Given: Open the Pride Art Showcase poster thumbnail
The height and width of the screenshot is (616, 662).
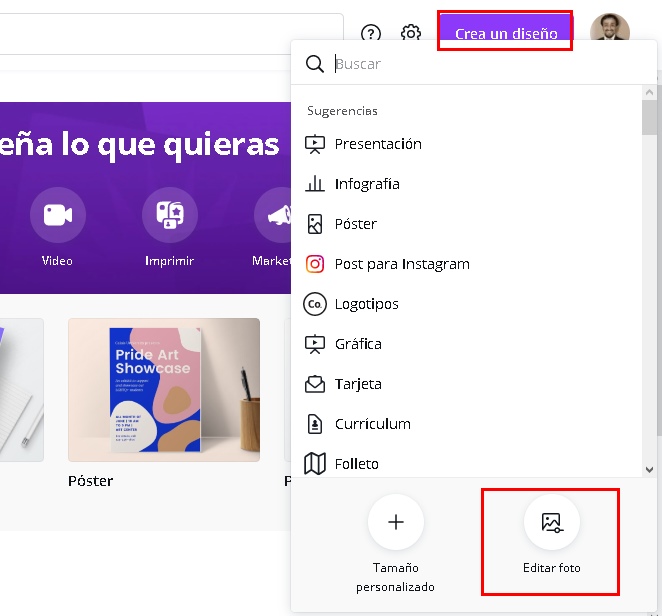Looking at the screenshot, I should click(164, 390).
